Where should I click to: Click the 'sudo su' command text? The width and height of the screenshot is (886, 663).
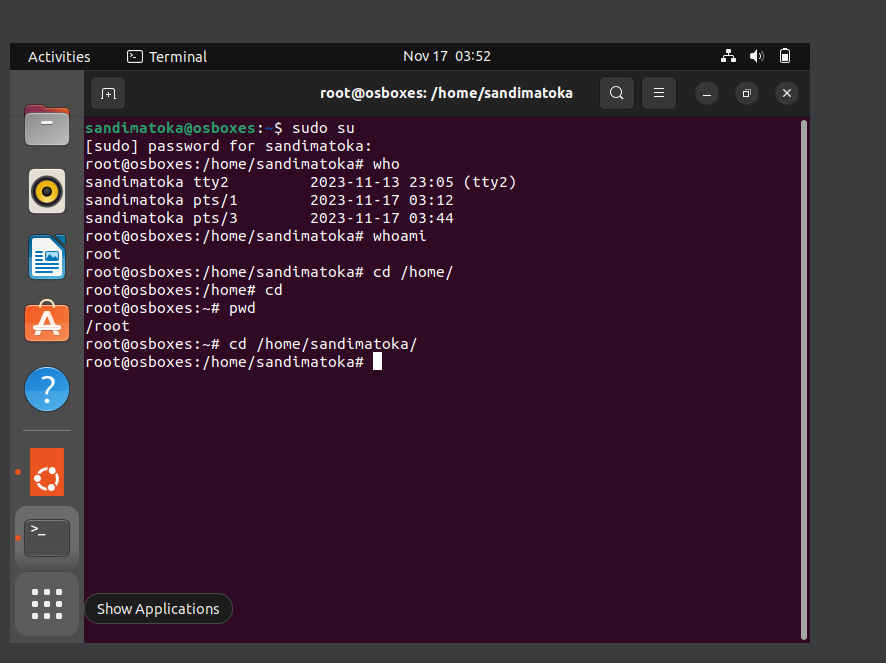(323, 128)
